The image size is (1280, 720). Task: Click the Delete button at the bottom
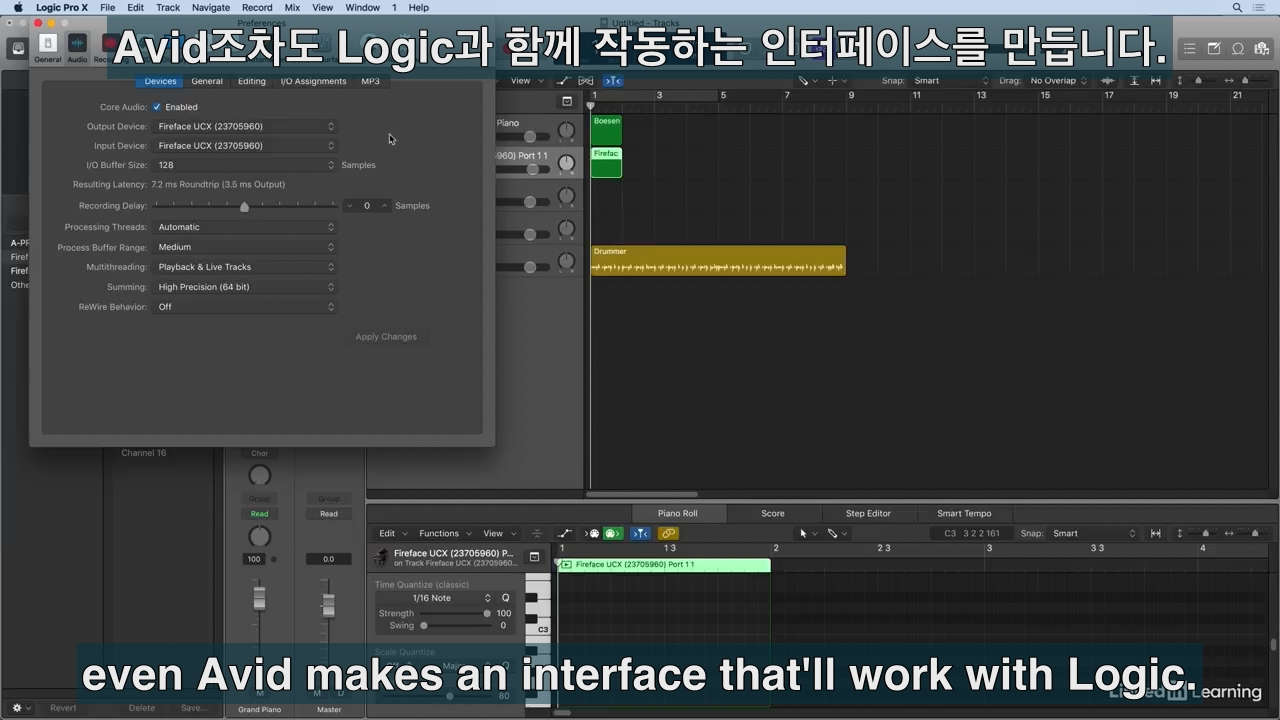click(142, 708)
